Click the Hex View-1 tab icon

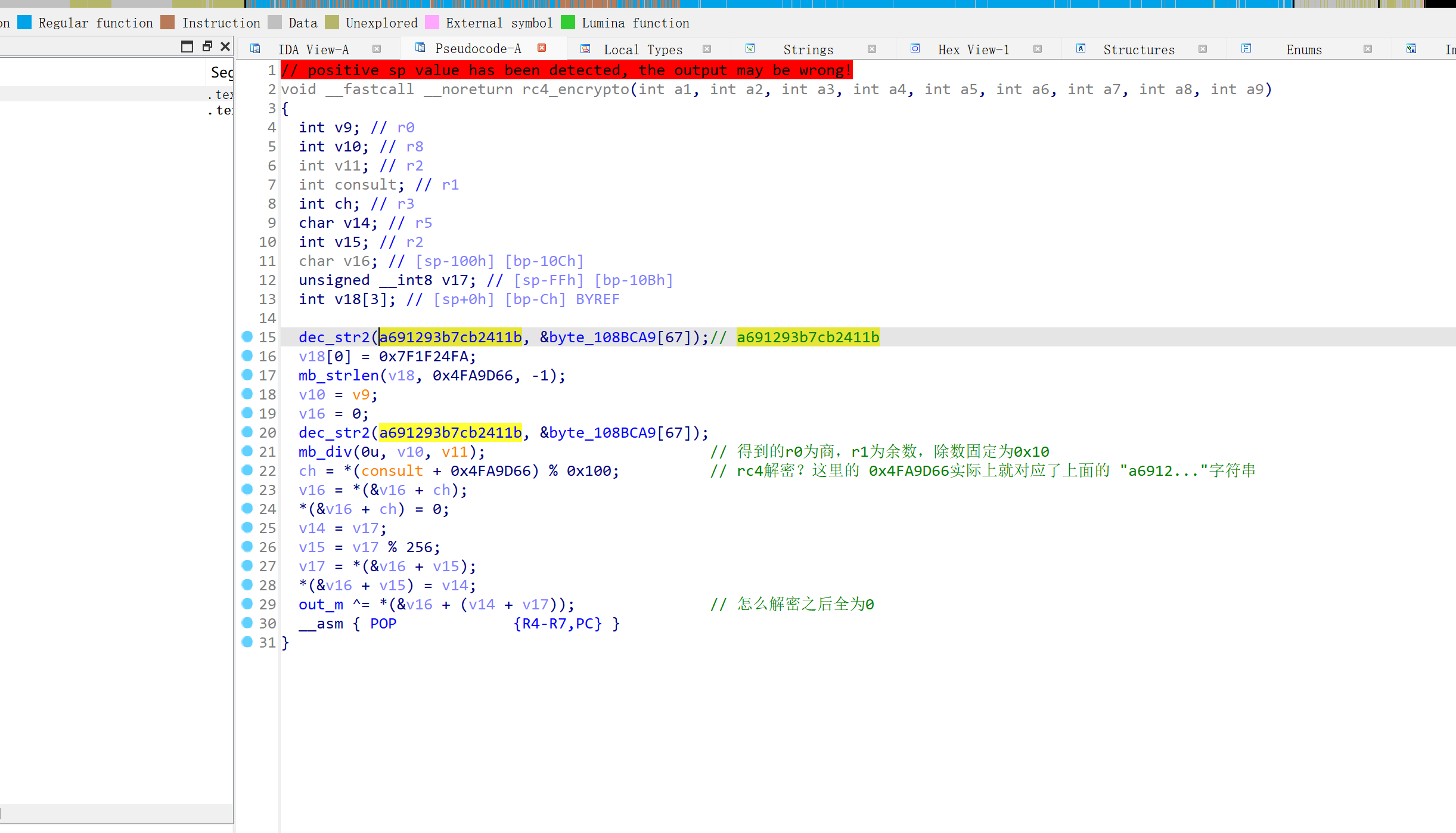(x=915, y=49)
